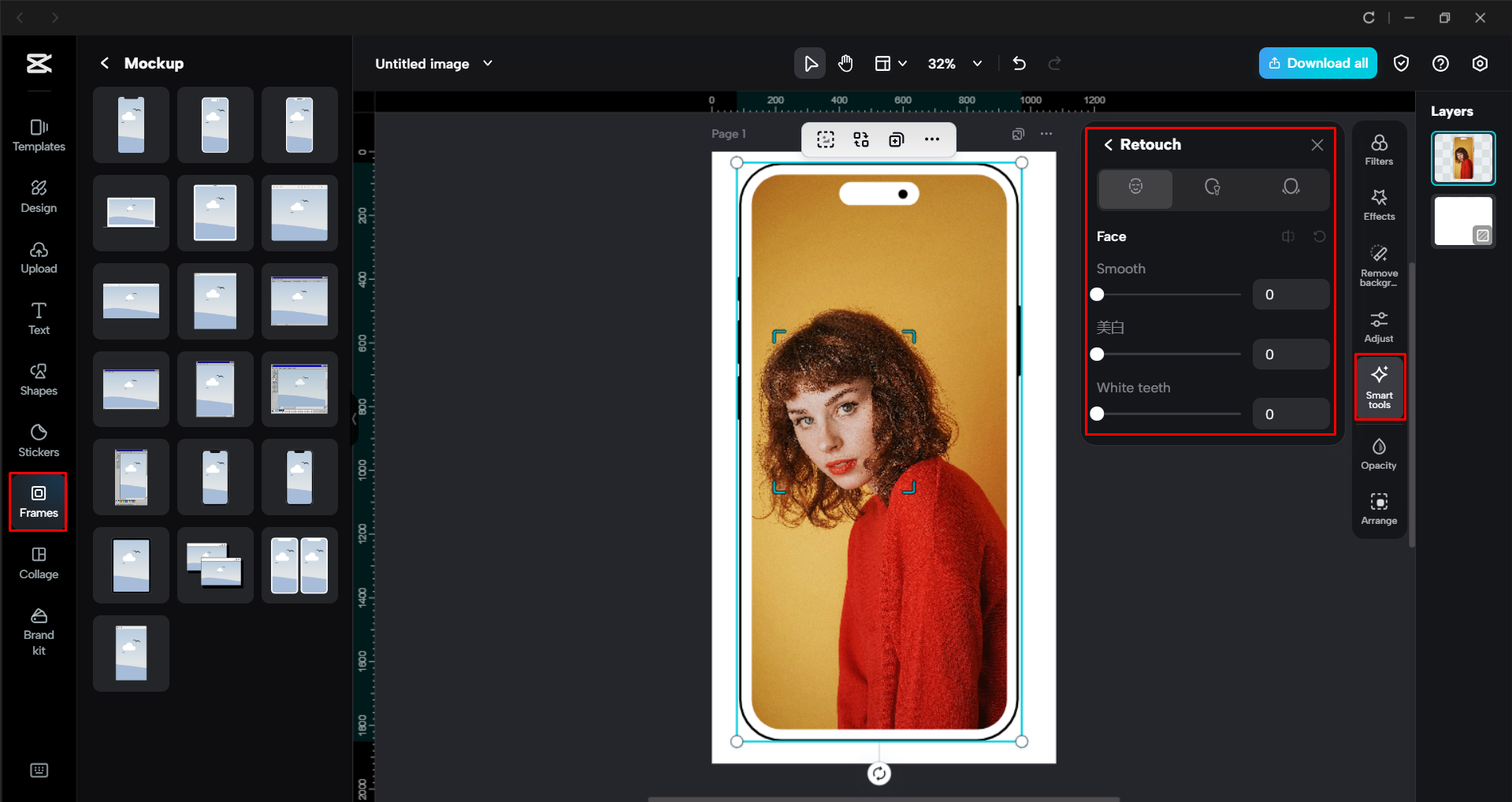1512x802 pixels.
Task: Open the Opacity control
Action: click(x=1378, y=452)
